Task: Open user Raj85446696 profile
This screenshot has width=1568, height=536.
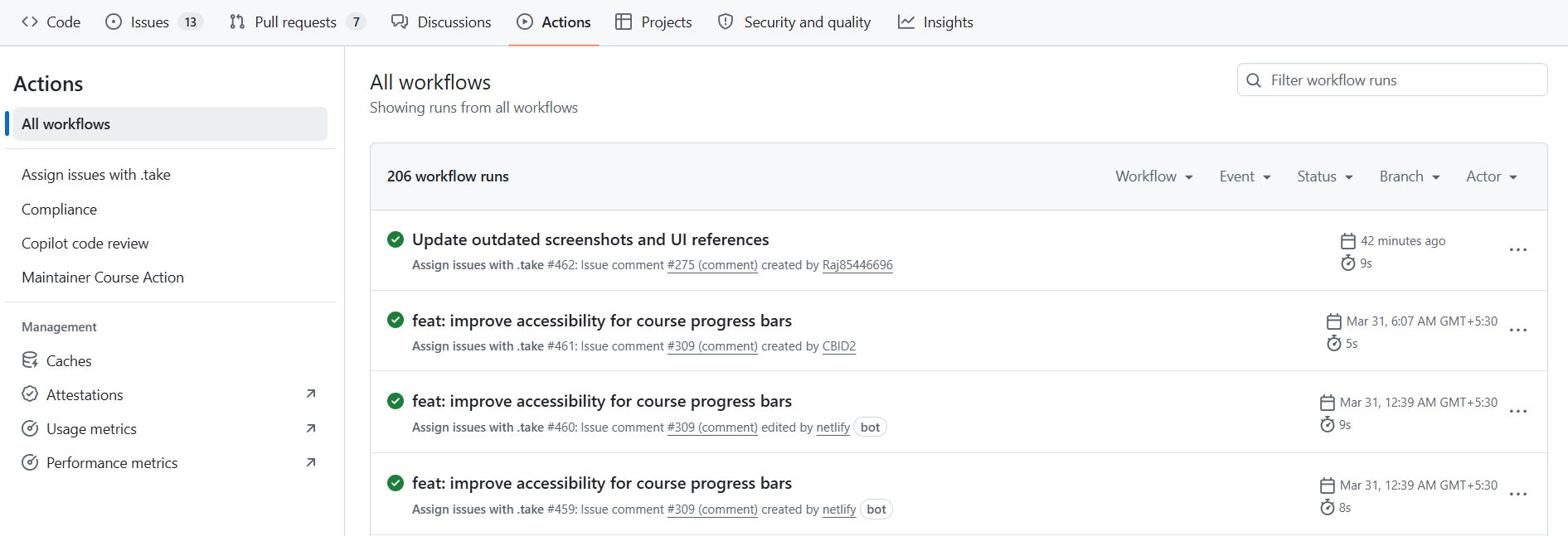Action: click(x=857, y=265)
